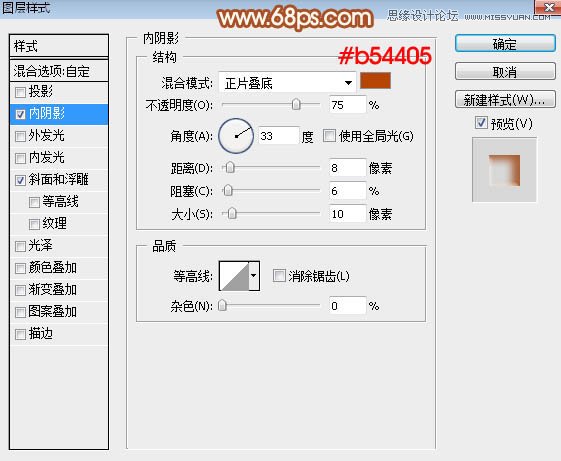Screen dimensions: 561x461
Task: Select the 渐变叠加 style row label
Action: click(x=52, y=290)
